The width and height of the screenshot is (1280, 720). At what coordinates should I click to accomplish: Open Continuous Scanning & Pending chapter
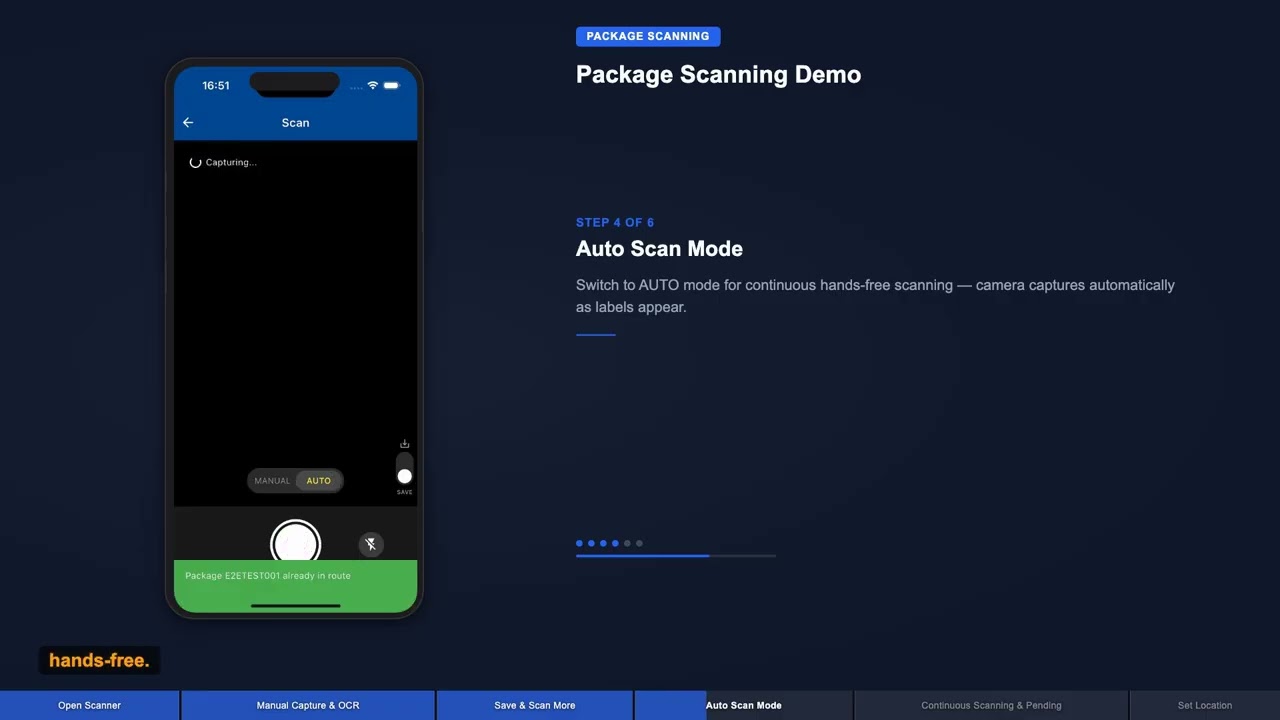(991, 705)
